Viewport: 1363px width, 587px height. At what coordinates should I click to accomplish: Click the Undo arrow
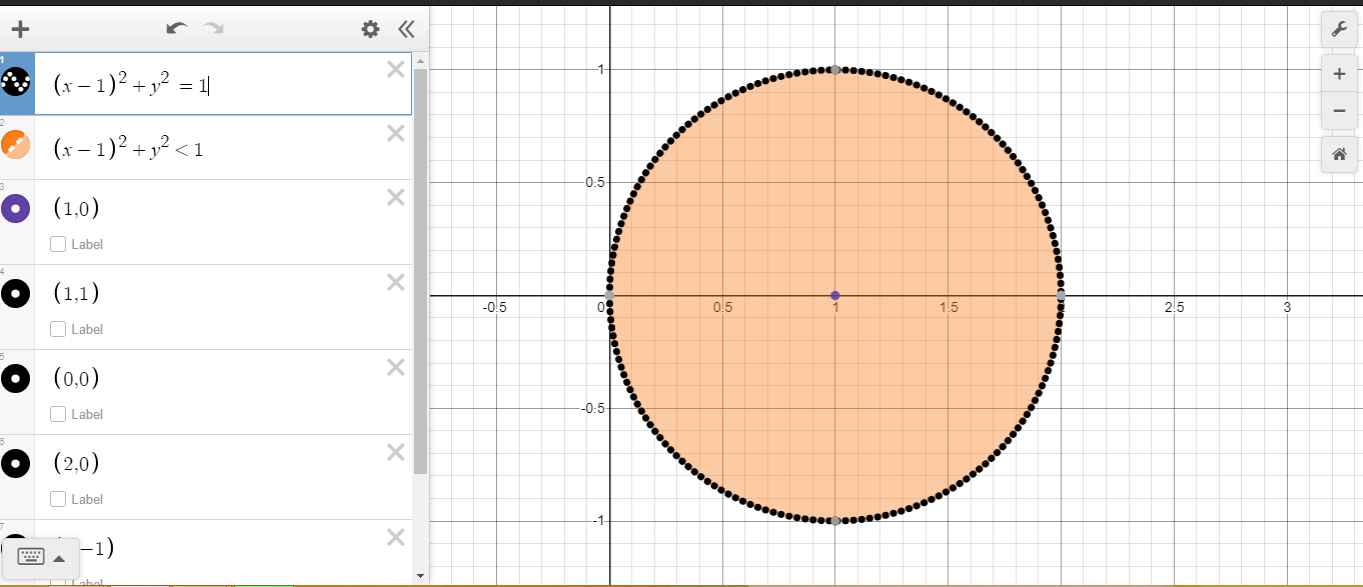(177, 29)
